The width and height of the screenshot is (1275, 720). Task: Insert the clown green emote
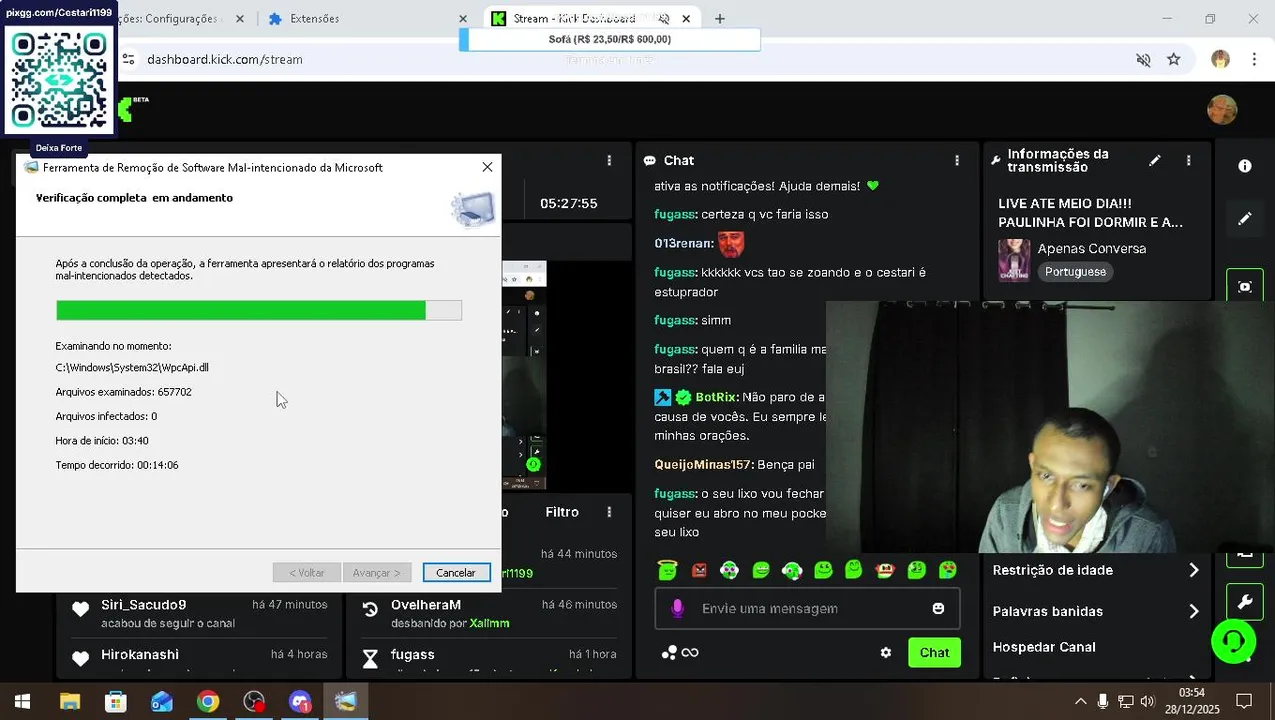tap(730, 570)
